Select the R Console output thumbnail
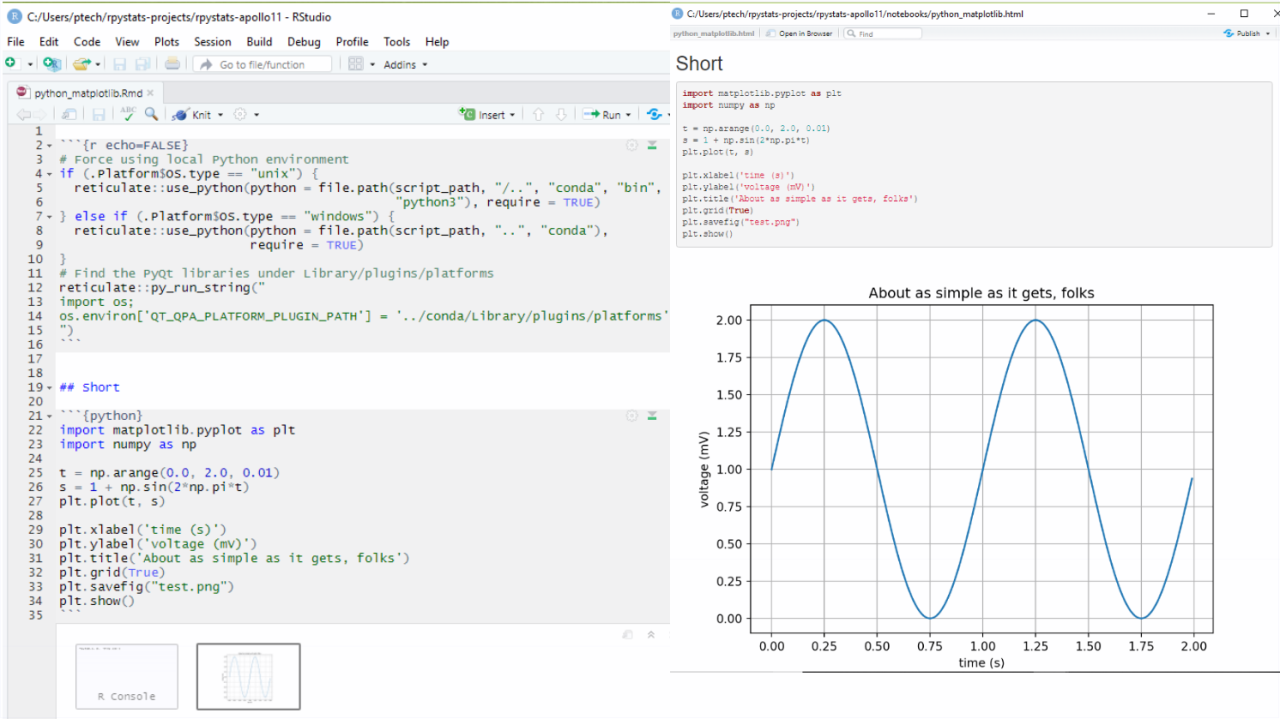1280x719 pixels. (127, 676)
